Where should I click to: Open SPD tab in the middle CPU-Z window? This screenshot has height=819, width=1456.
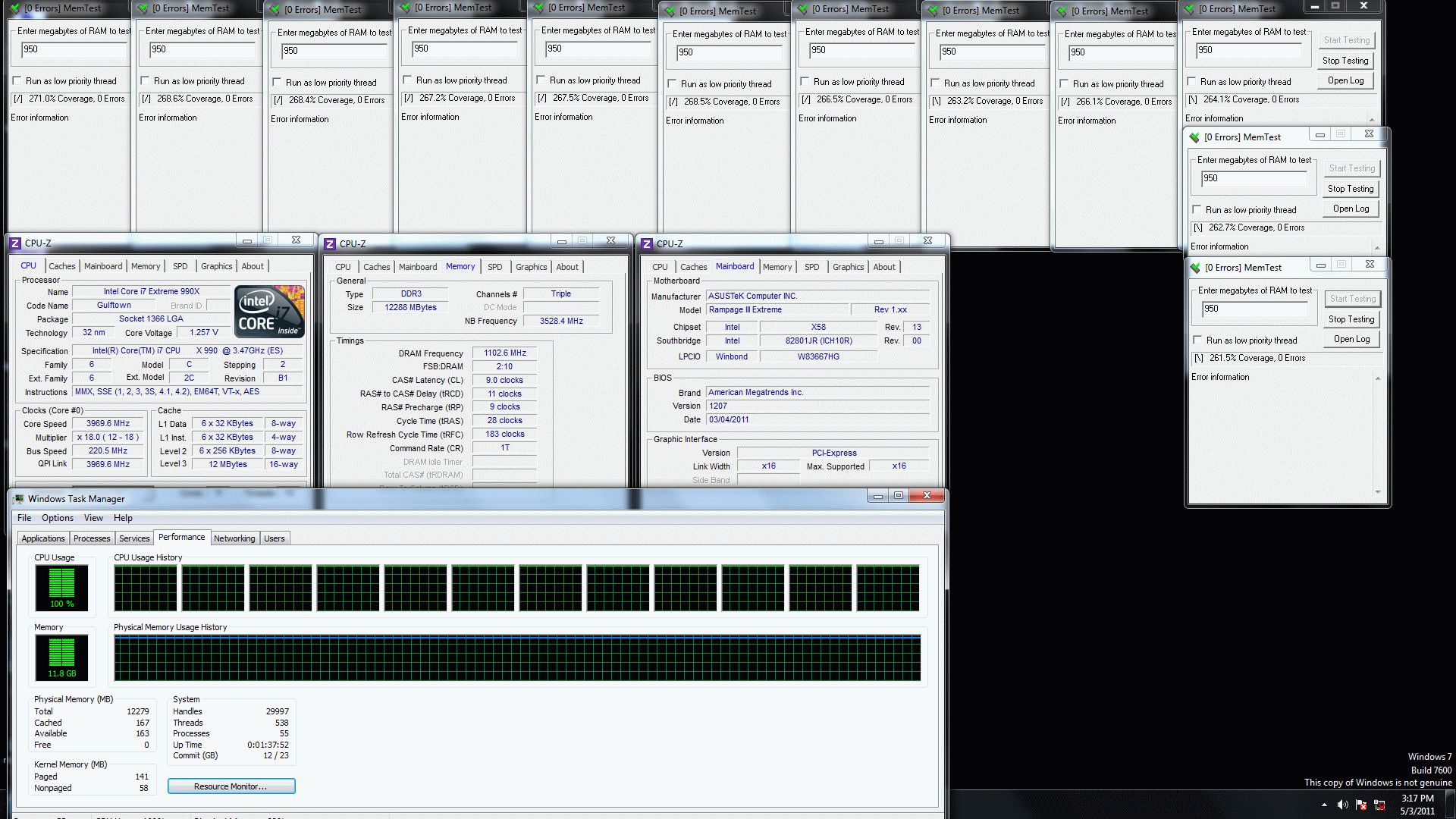[x=494, y=267]
